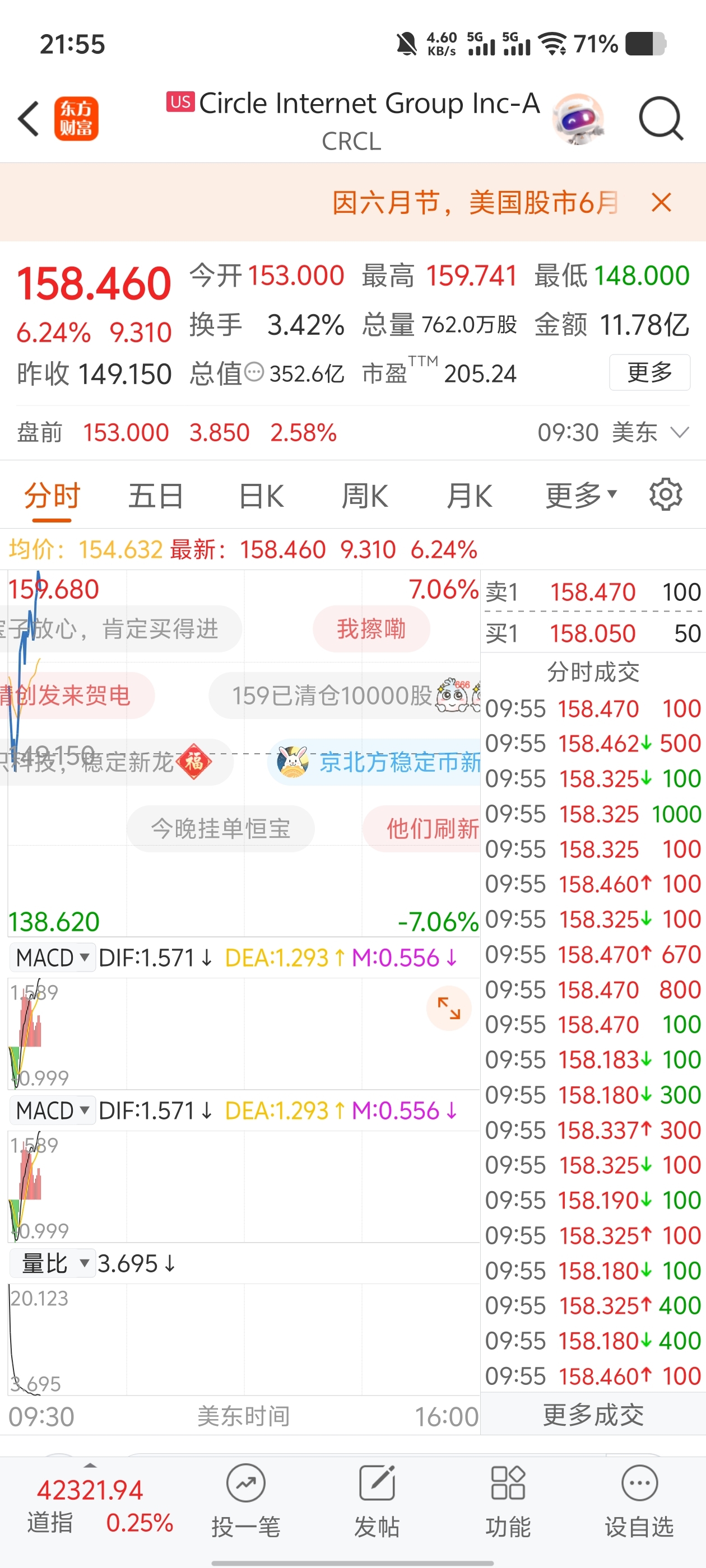Select the 分时 chart tab
Image resolution: width=706 pixels, height=1568 pixels.
pyautogui.click(x=52, y=496)
